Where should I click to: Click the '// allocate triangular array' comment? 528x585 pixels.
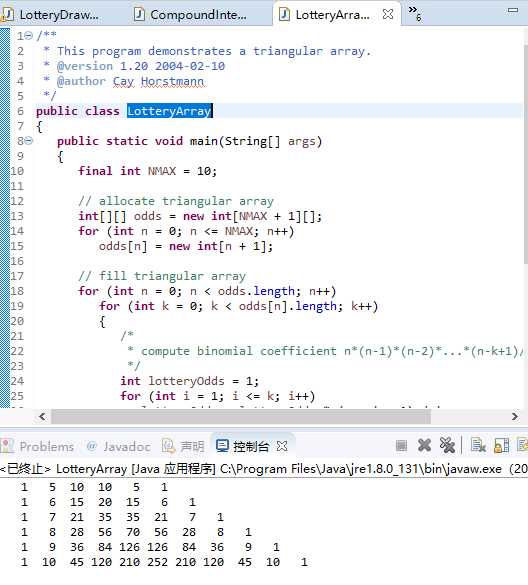pyautogui.click(x=176, y=201)
